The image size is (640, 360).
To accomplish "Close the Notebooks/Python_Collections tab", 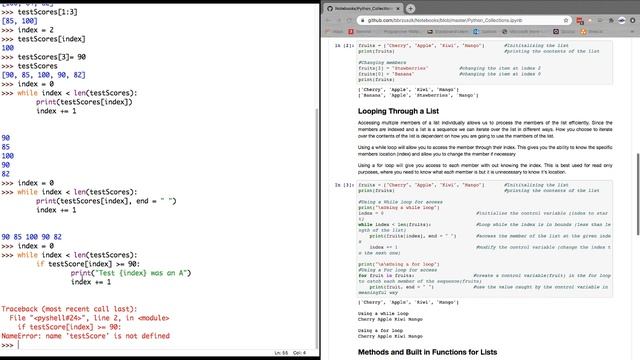I will click(398, 8).
